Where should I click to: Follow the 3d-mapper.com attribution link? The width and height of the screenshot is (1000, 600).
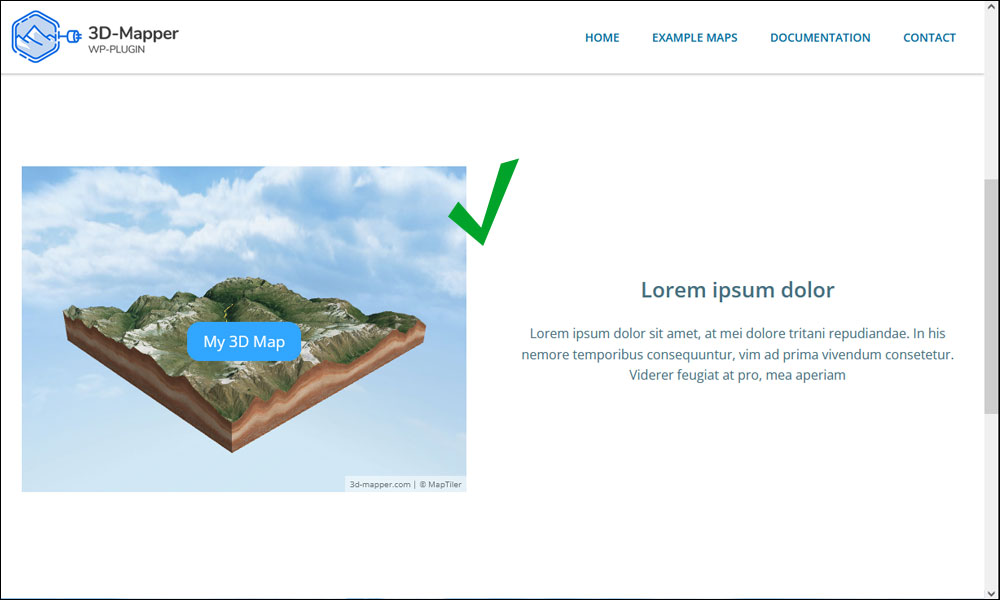379,485
